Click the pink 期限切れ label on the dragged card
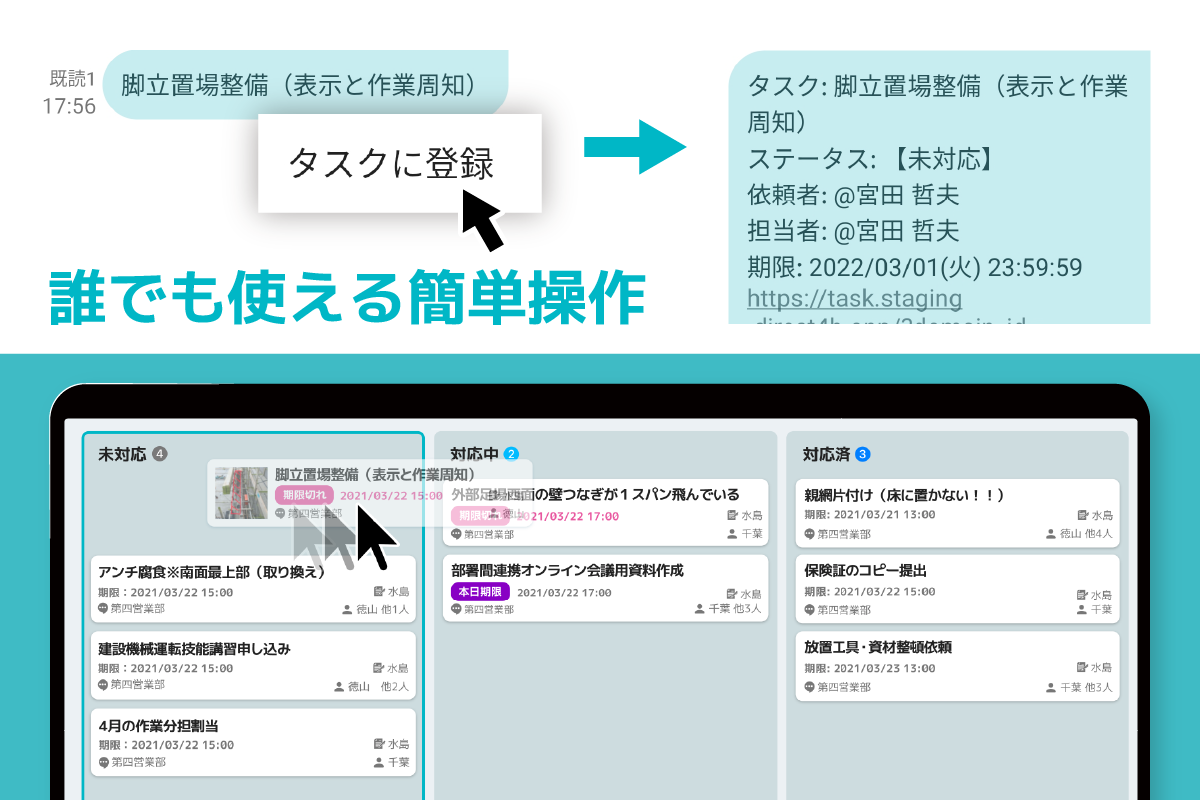Screen dimensions: 1200x800 (x=303, y=495)
